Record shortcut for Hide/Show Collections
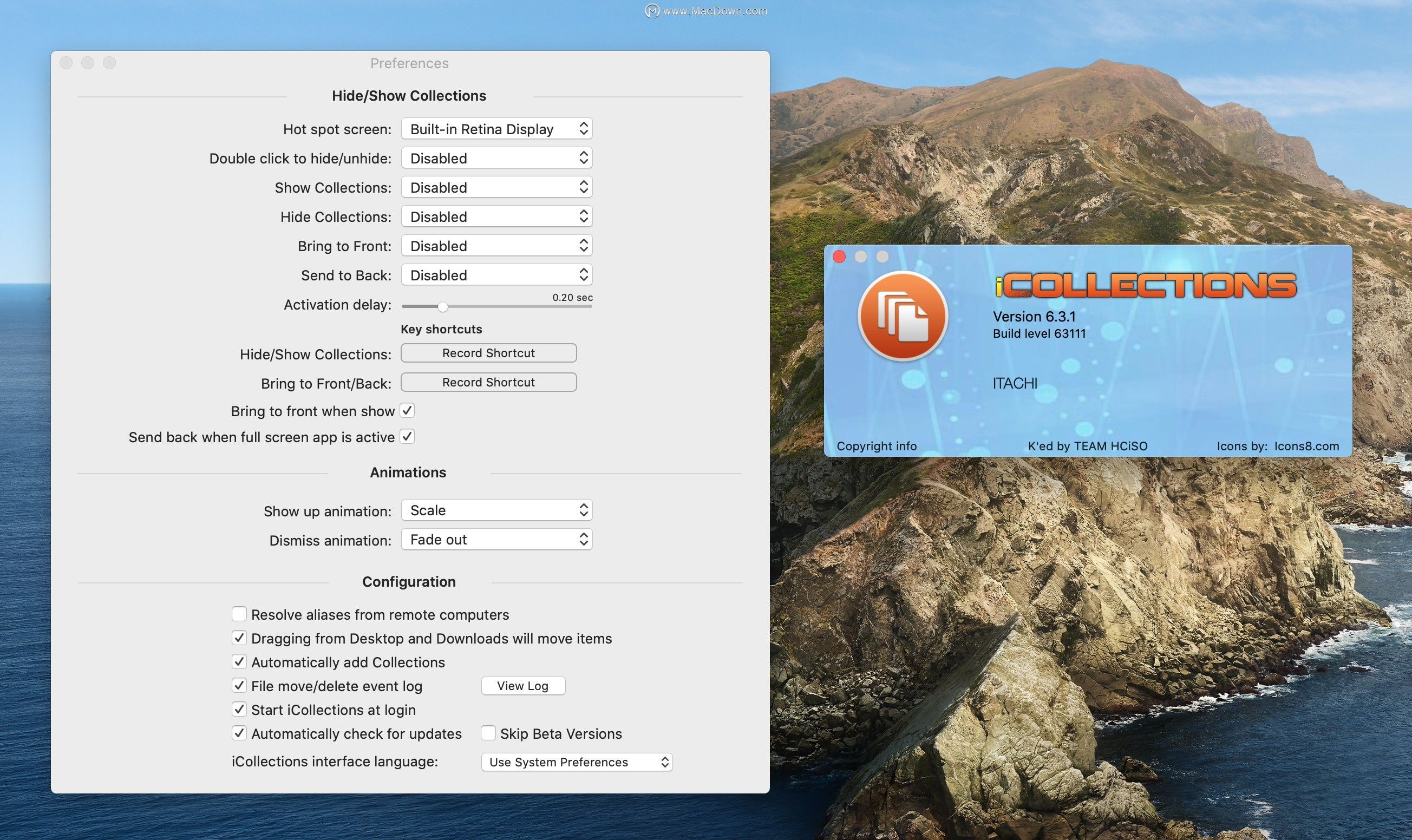Image resolution: width=1412 pixels, height=840 pixels. (488, 353)
